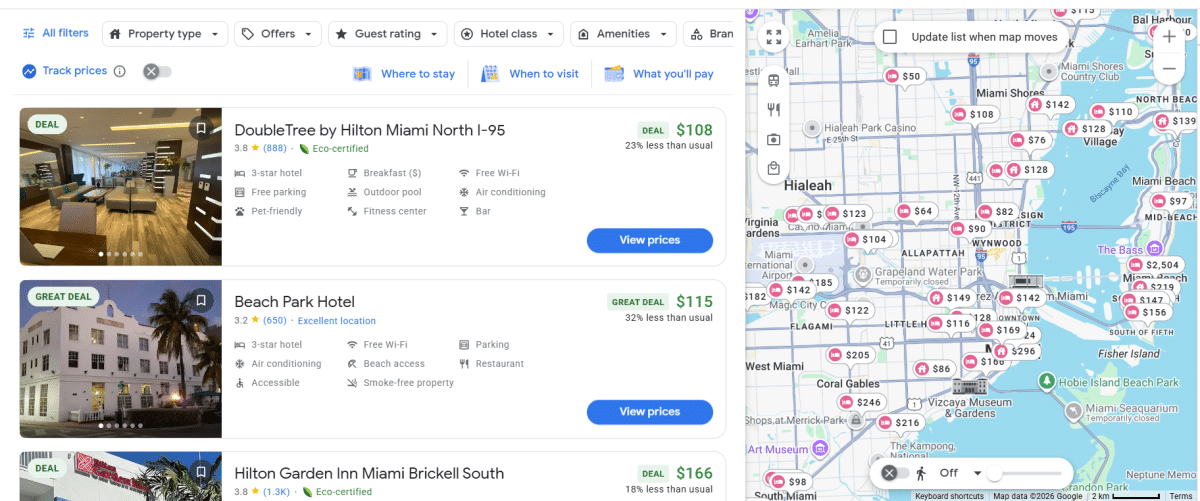Expand the Guest rating filter
This screenshot has width=1200, height=501.
tap(386, 34)
